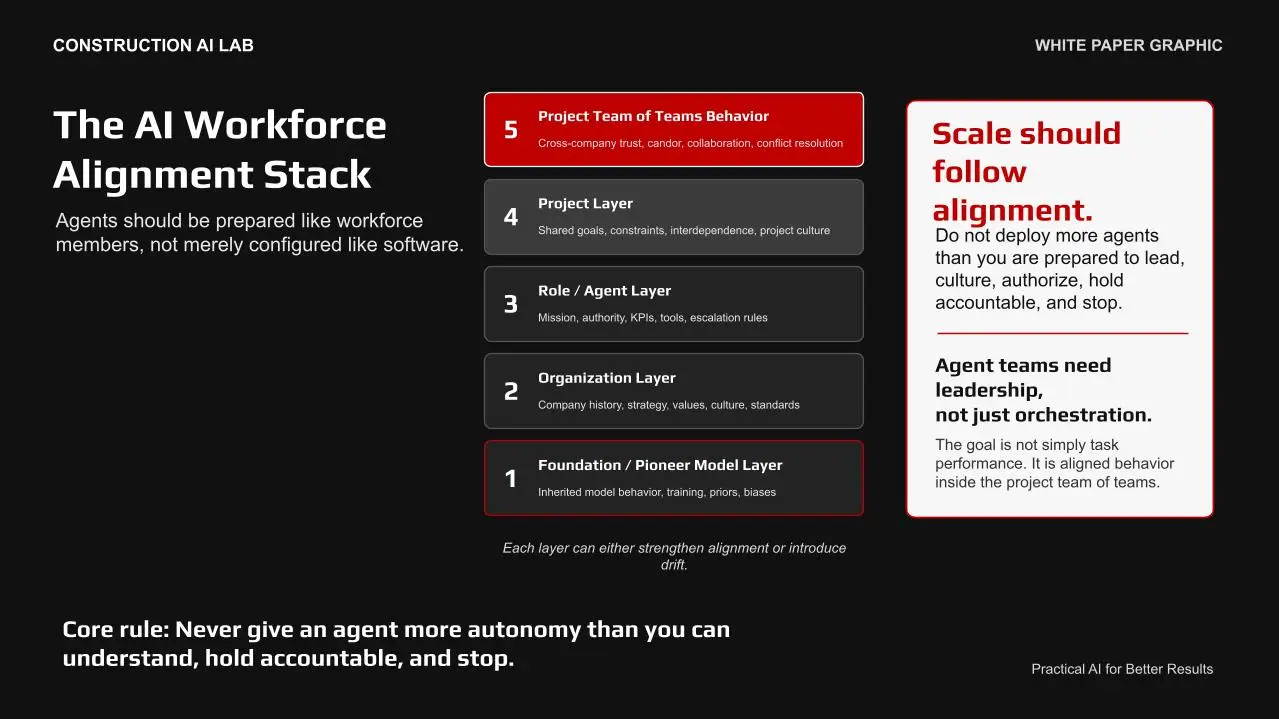This screenshot has height=719, width=1279.
Task: Click the number 2 layer label
Action: [x=511, y=391]
